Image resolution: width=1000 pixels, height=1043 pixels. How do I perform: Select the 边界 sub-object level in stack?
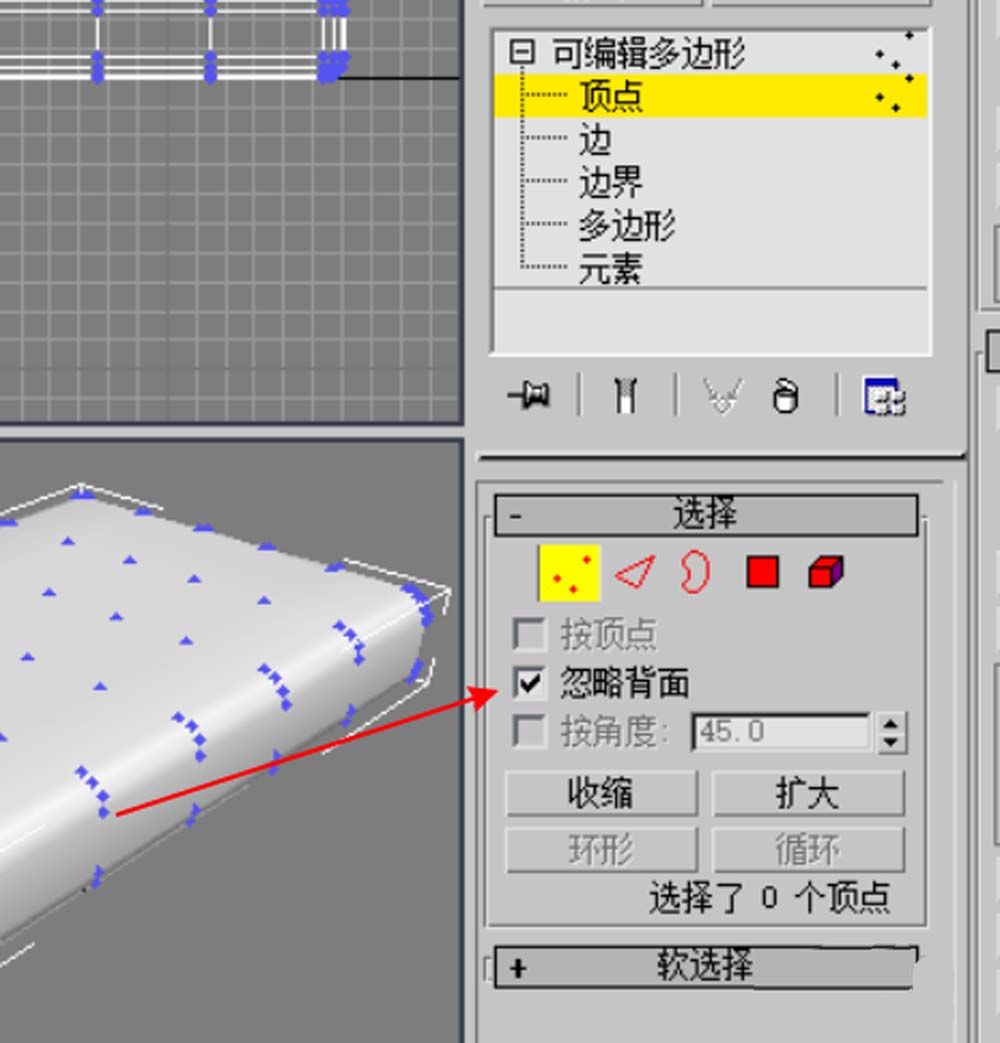[611, 182]
